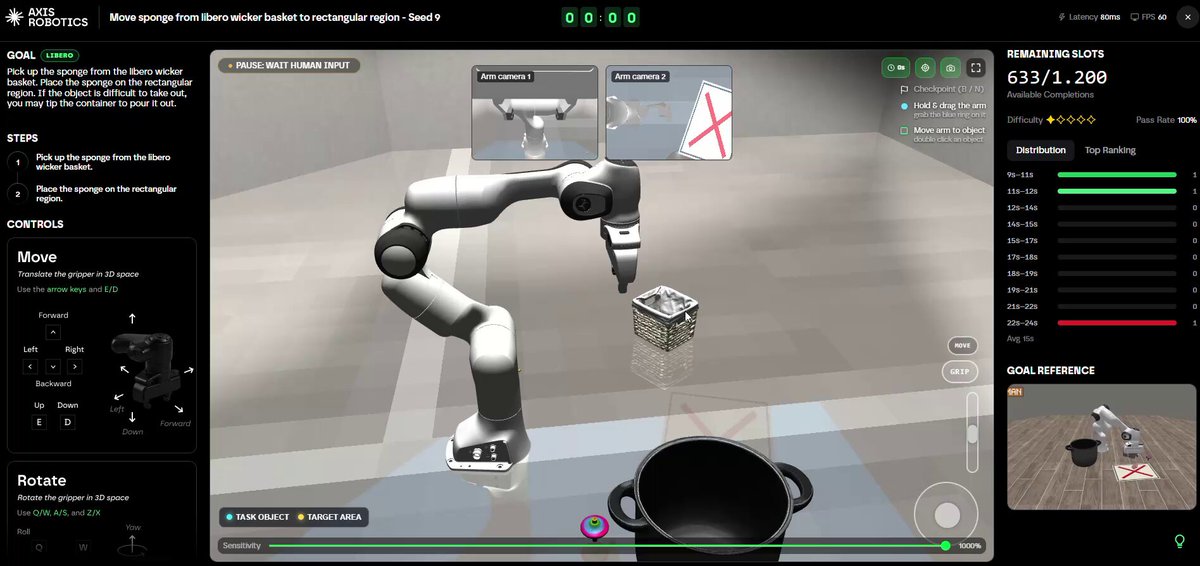This screenshot has width=1200, height=566.
Task: Click the Avg 15s text
Action: pos(1020,338)
